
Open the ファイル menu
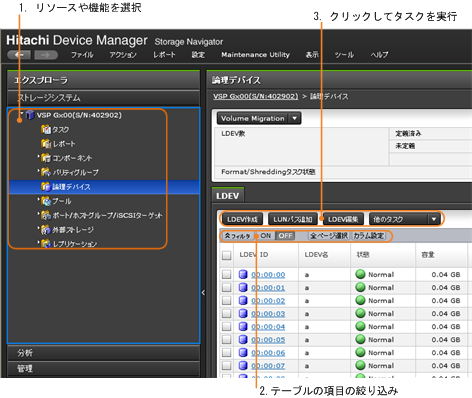pos(82,55)
